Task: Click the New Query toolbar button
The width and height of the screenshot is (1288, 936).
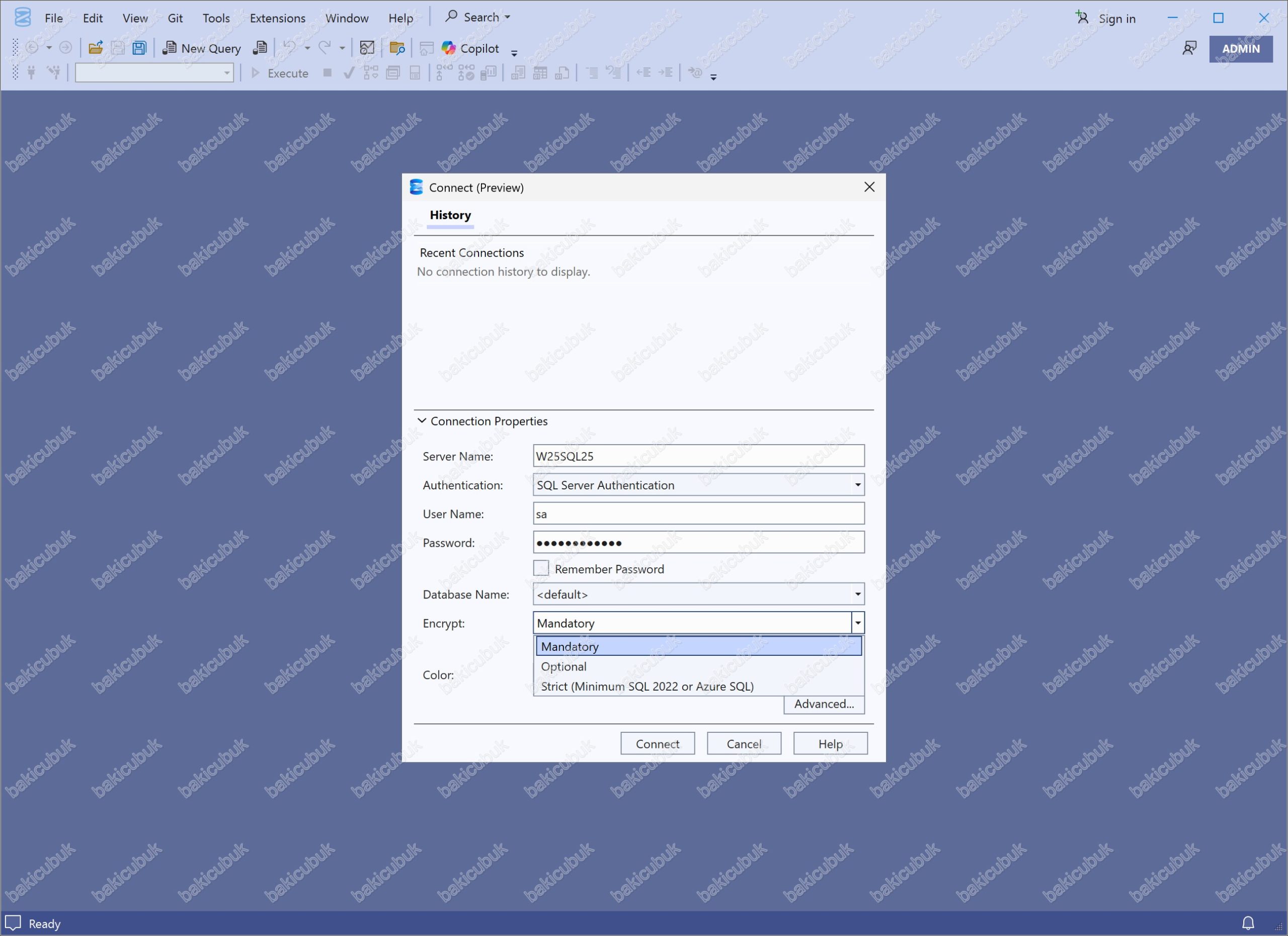Action: click(202, 48)
